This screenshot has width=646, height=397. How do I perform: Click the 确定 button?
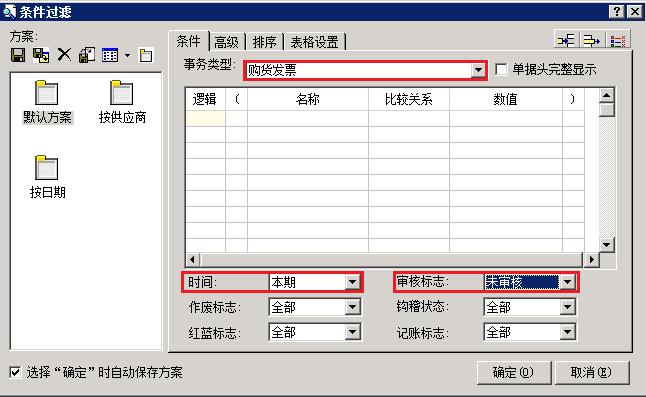click(514, 373)
